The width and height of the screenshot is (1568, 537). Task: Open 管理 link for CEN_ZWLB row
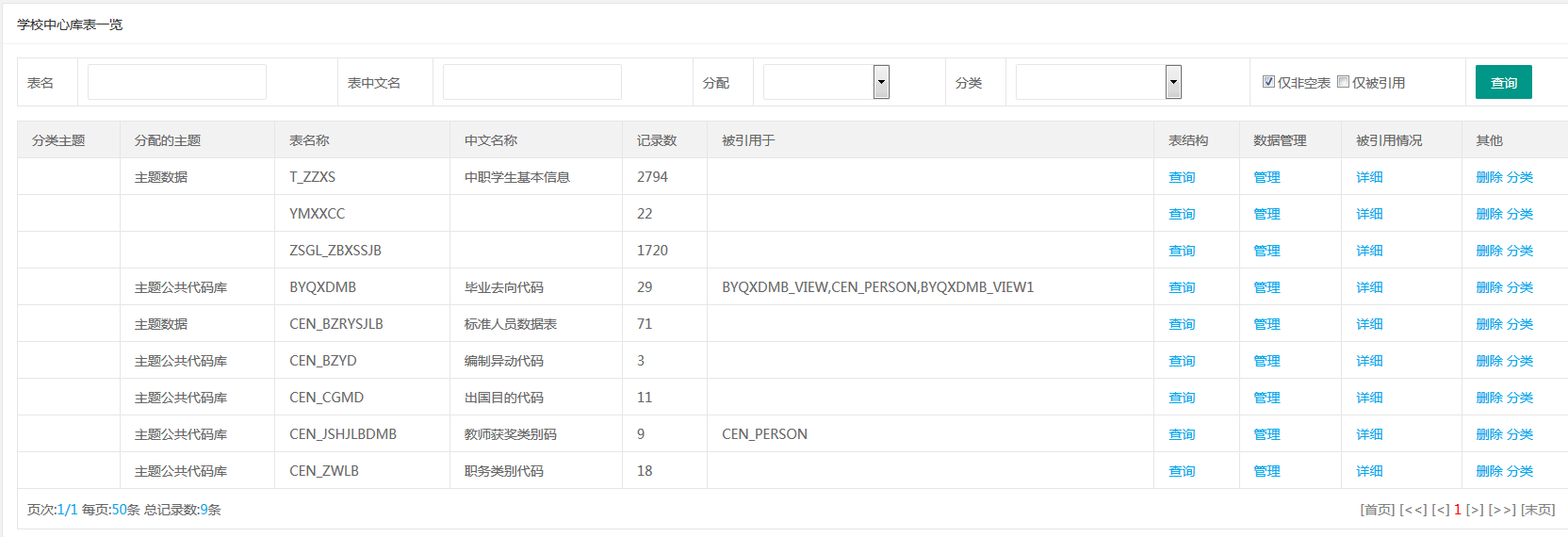point(1266,471)
